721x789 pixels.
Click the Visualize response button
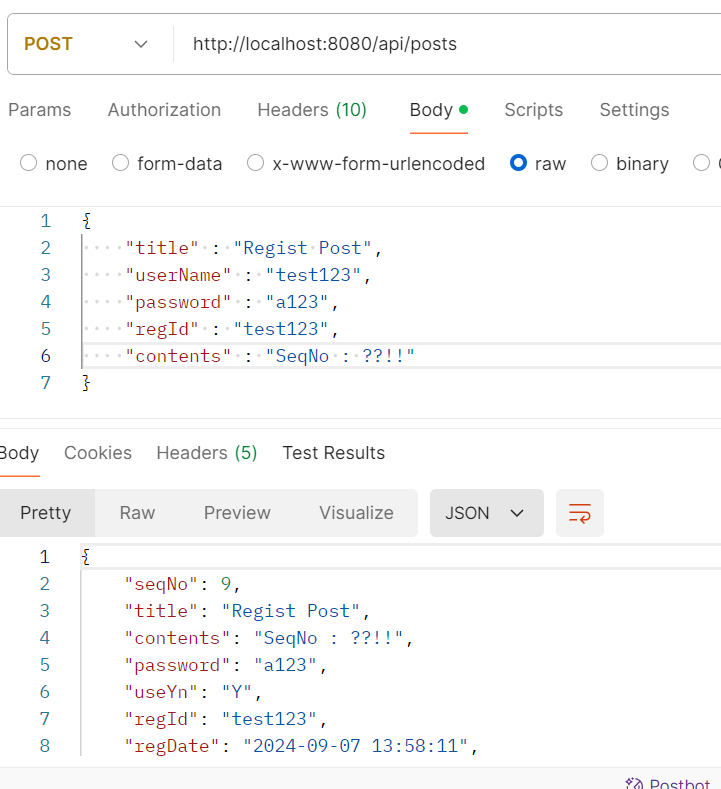pyautogui.click(x=356, y=513)
